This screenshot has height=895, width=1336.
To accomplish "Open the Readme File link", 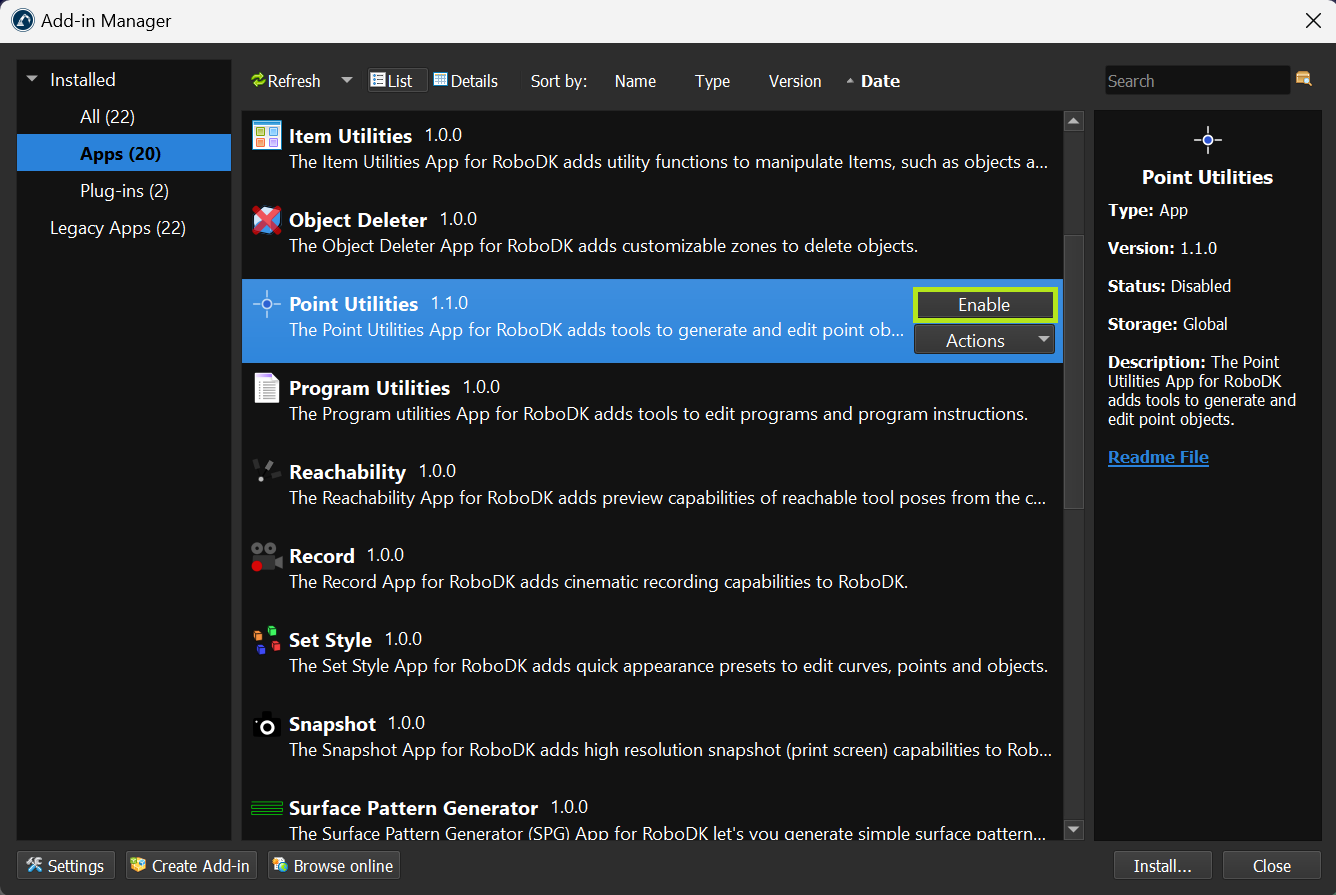I will point(1158,457).
